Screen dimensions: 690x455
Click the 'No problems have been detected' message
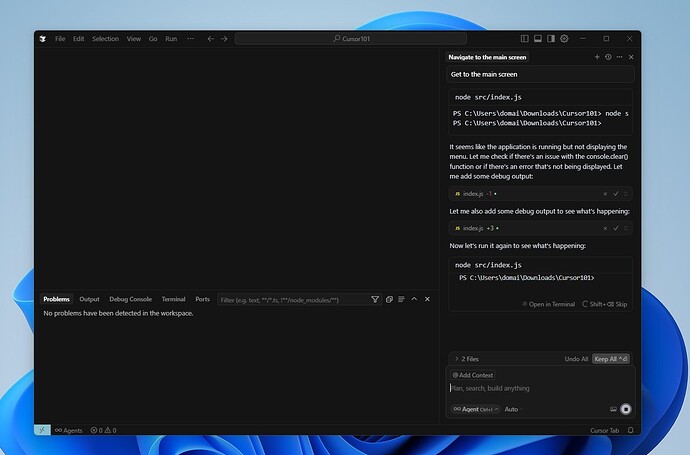tap(118, 313)
